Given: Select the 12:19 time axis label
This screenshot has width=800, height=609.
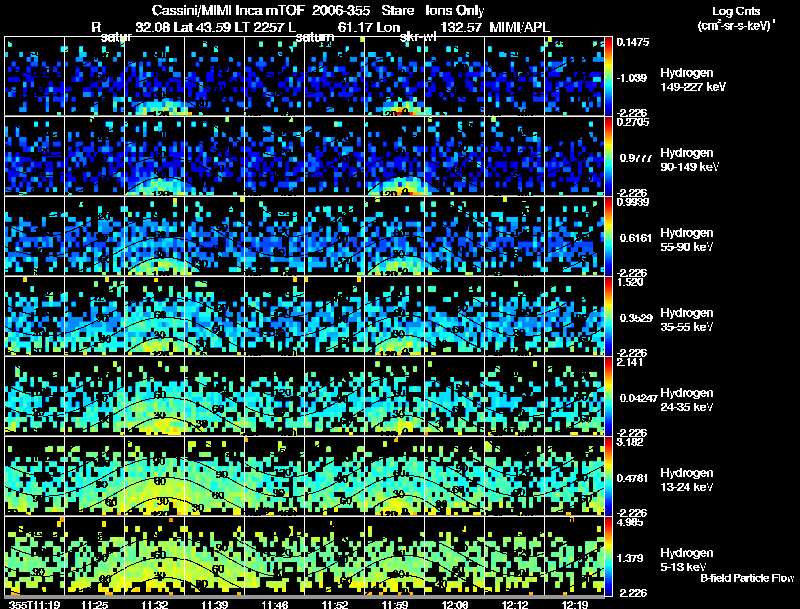Looking at the screenshot, I should coord(574,604).
